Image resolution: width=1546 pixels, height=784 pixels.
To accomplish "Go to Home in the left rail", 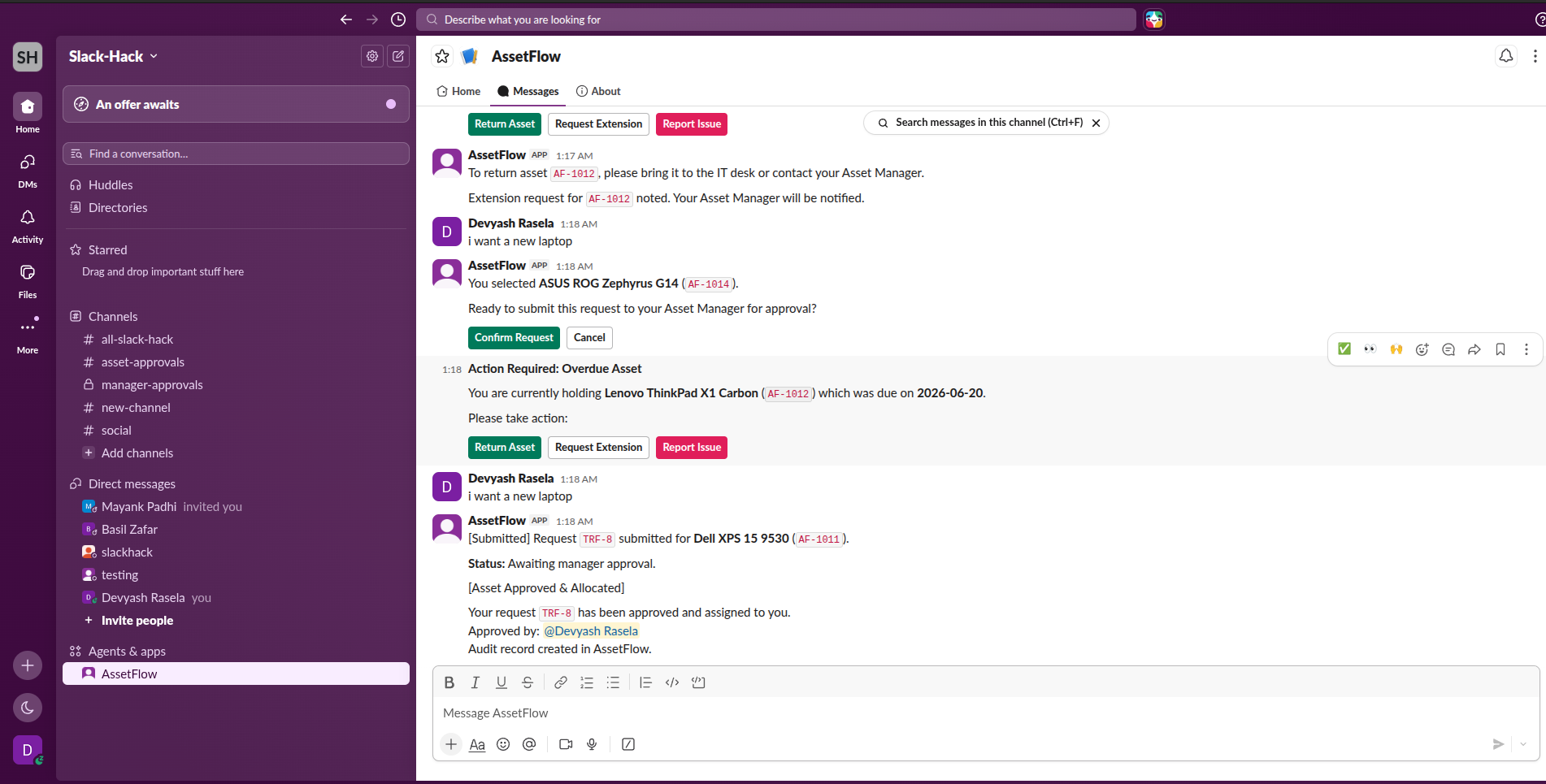I will 28,114.
